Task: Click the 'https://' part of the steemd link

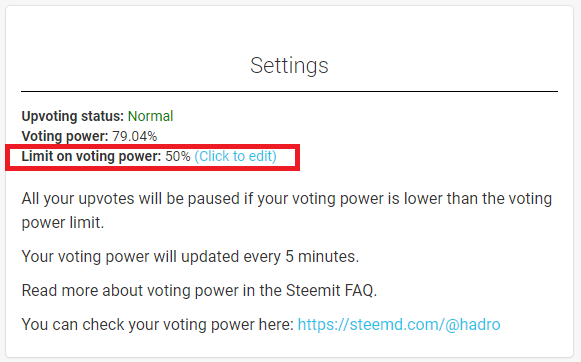Action: (x=323, y=325)
